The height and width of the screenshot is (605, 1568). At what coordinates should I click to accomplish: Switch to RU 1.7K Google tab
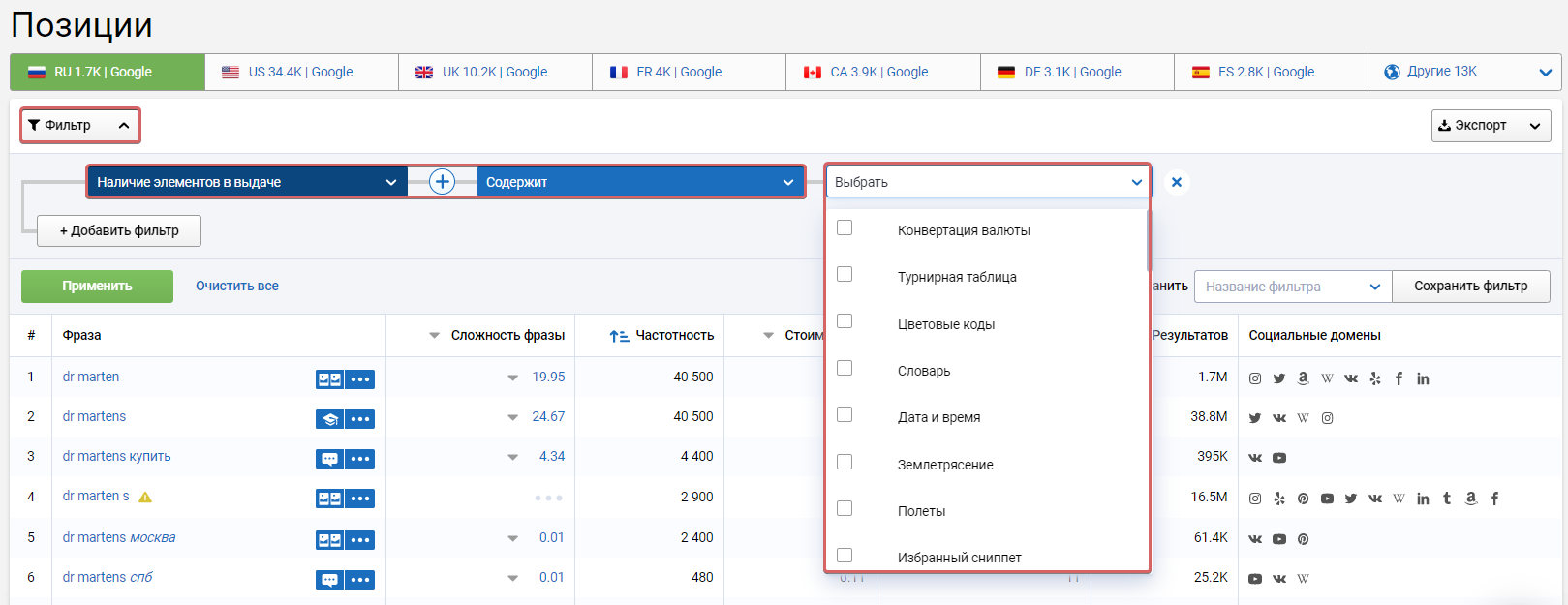(x=108, y=72)
